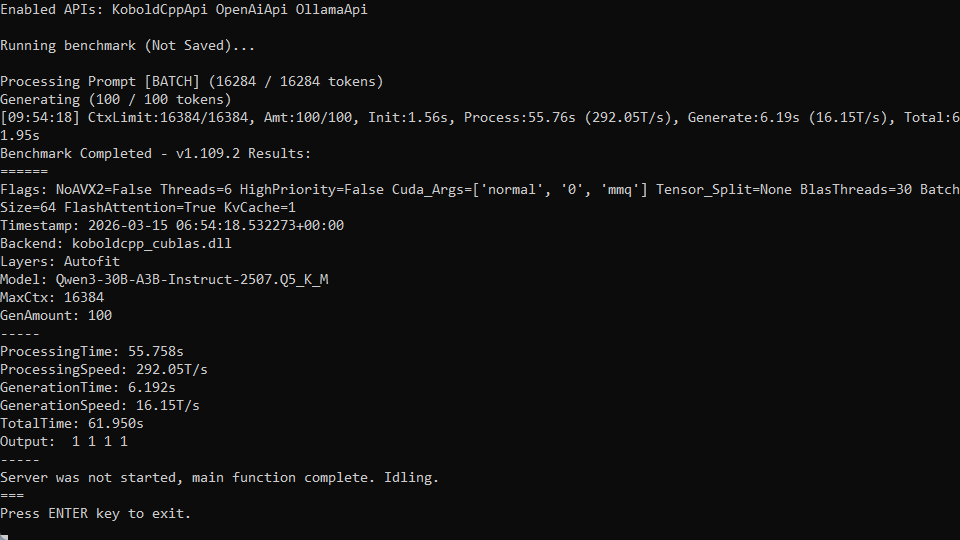960x540 pixels.
Task: Click the 'GenAmount: 100' line
Action: (x=56, y=316)
